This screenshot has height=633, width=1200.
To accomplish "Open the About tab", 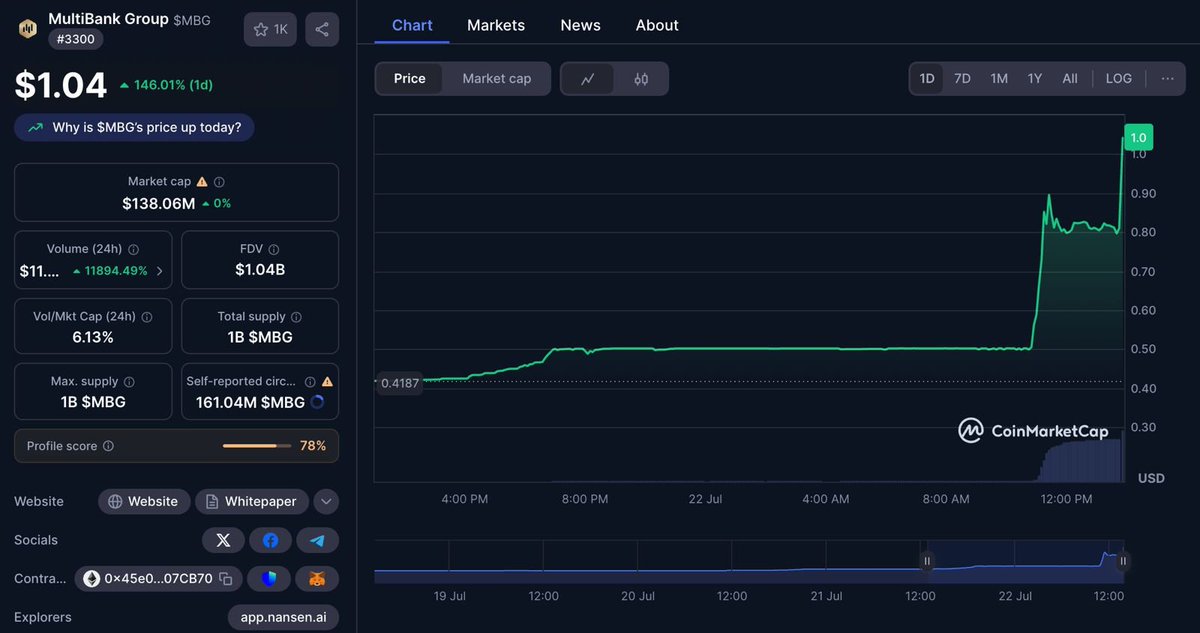I will point(657,25).
